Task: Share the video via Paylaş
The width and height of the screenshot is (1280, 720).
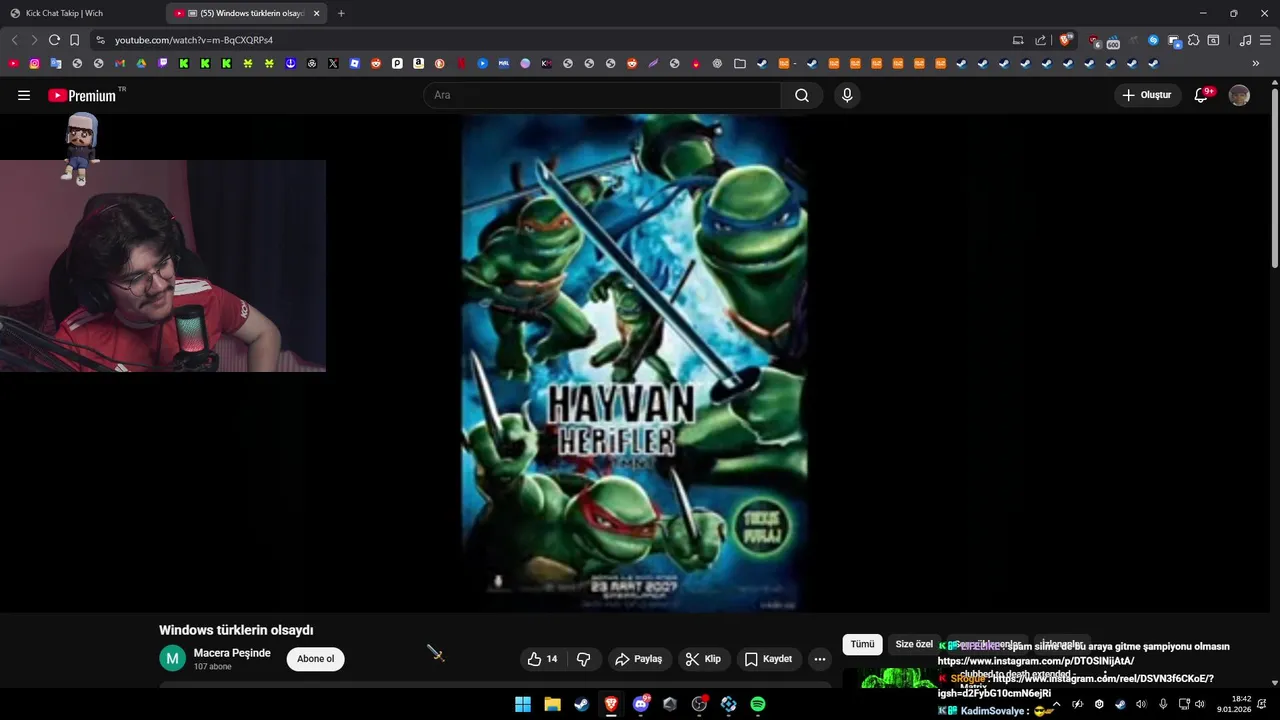Action: point(638,659)
